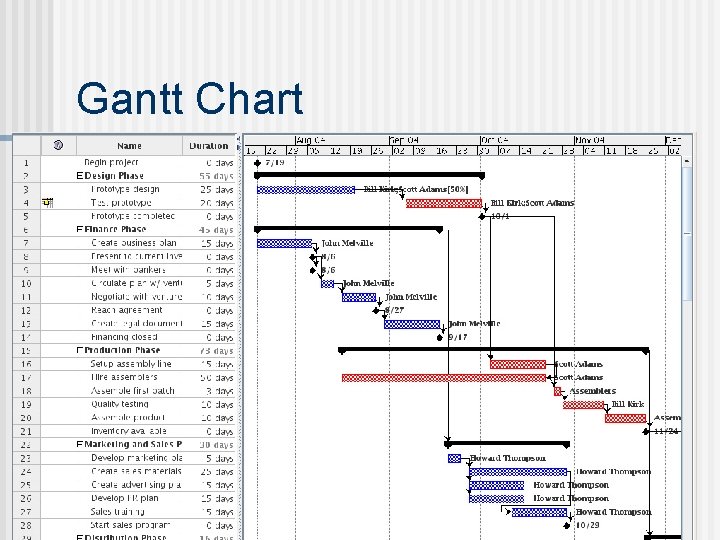Click the Hire assemblers long red bar
This screenshot has height=540, width=720.
click(x=444, y=378)
